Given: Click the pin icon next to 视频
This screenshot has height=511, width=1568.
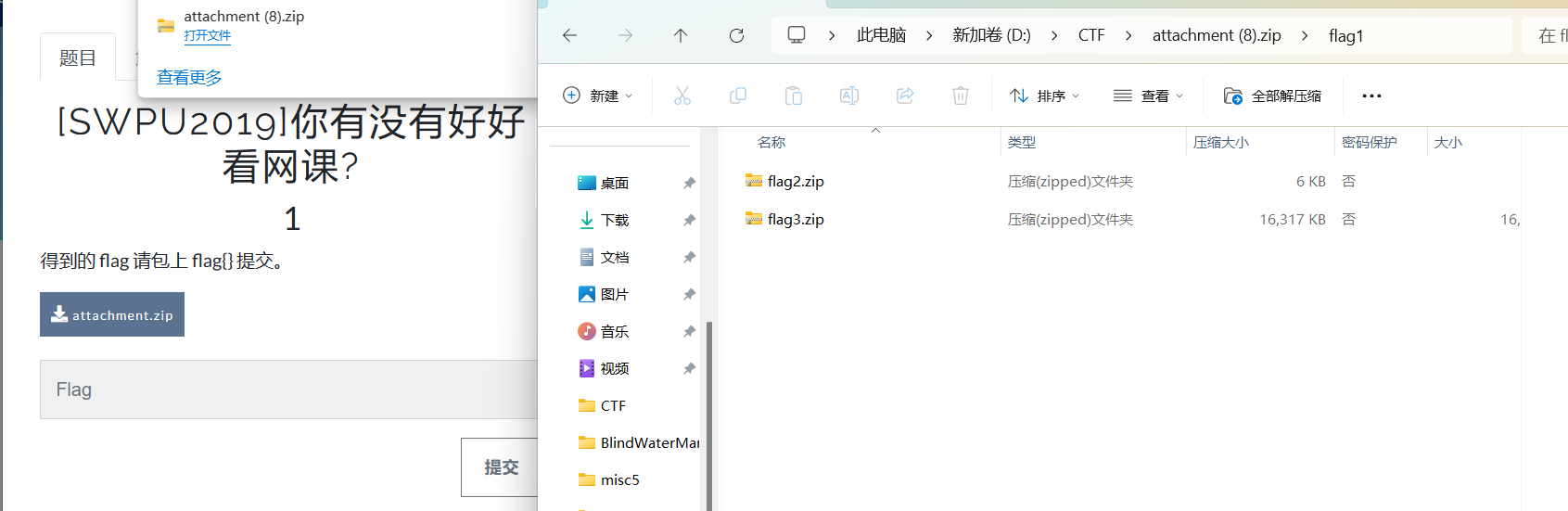Looking at the screenshot, I should pyautogui.click(x=689, y=369).
